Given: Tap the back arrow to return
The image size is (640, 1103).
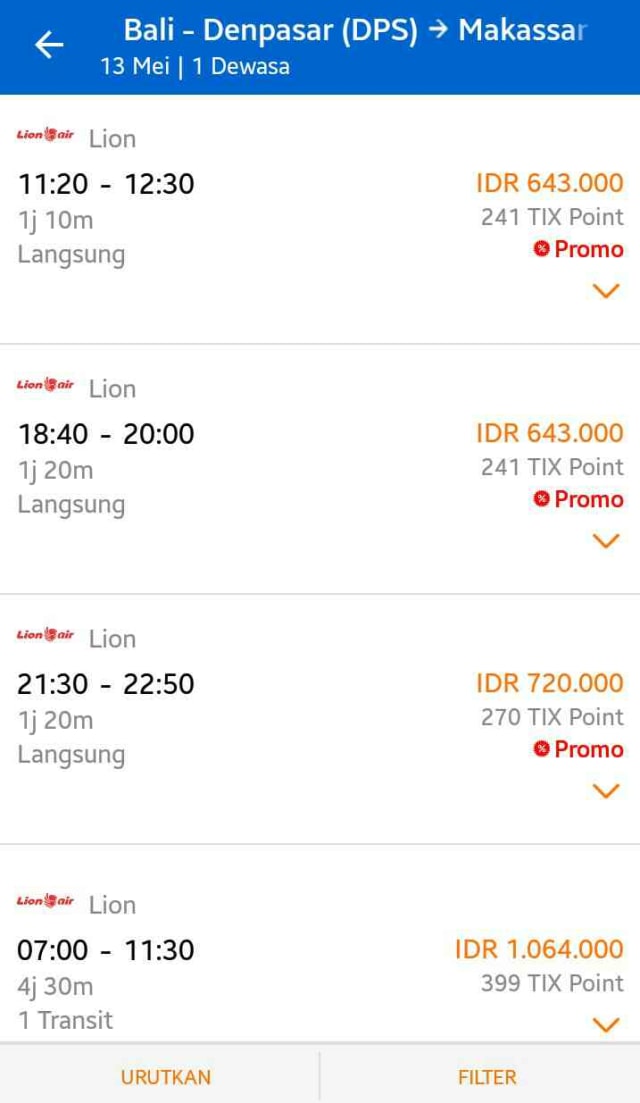Looking at the screenshot, I should click(49, 45).
